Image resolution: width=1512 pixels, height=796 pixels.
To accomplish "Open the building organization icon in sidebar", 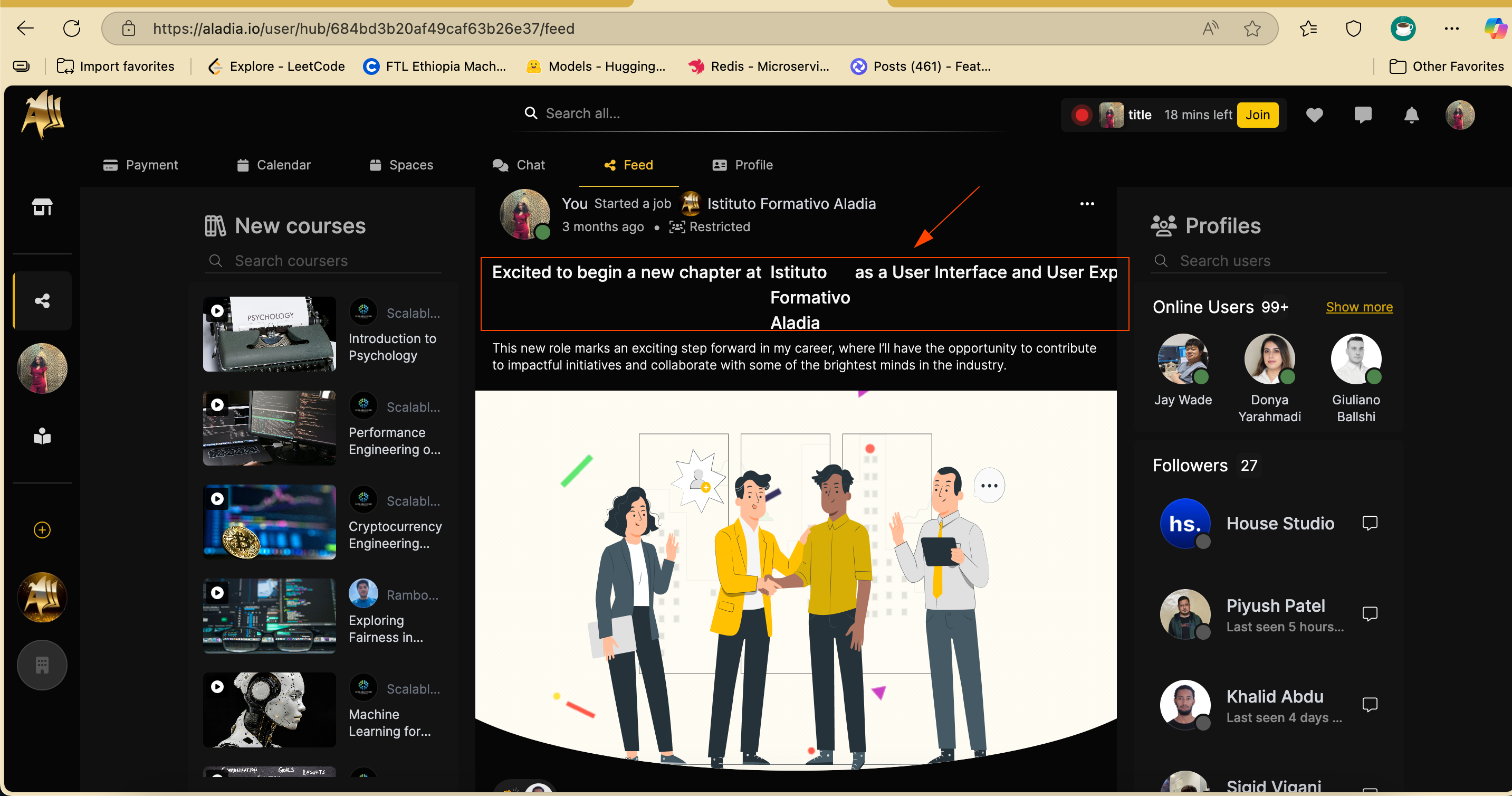I will click(x=42, y=665).
